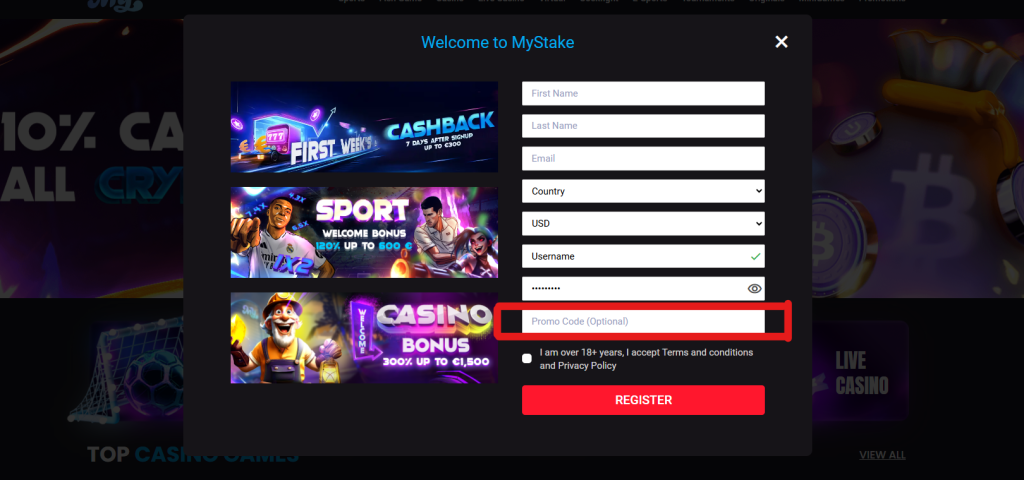Viewport: 1024px width, 480px height.
Task: Open the First Week's Cashback banner
Action: click(364, 127)
